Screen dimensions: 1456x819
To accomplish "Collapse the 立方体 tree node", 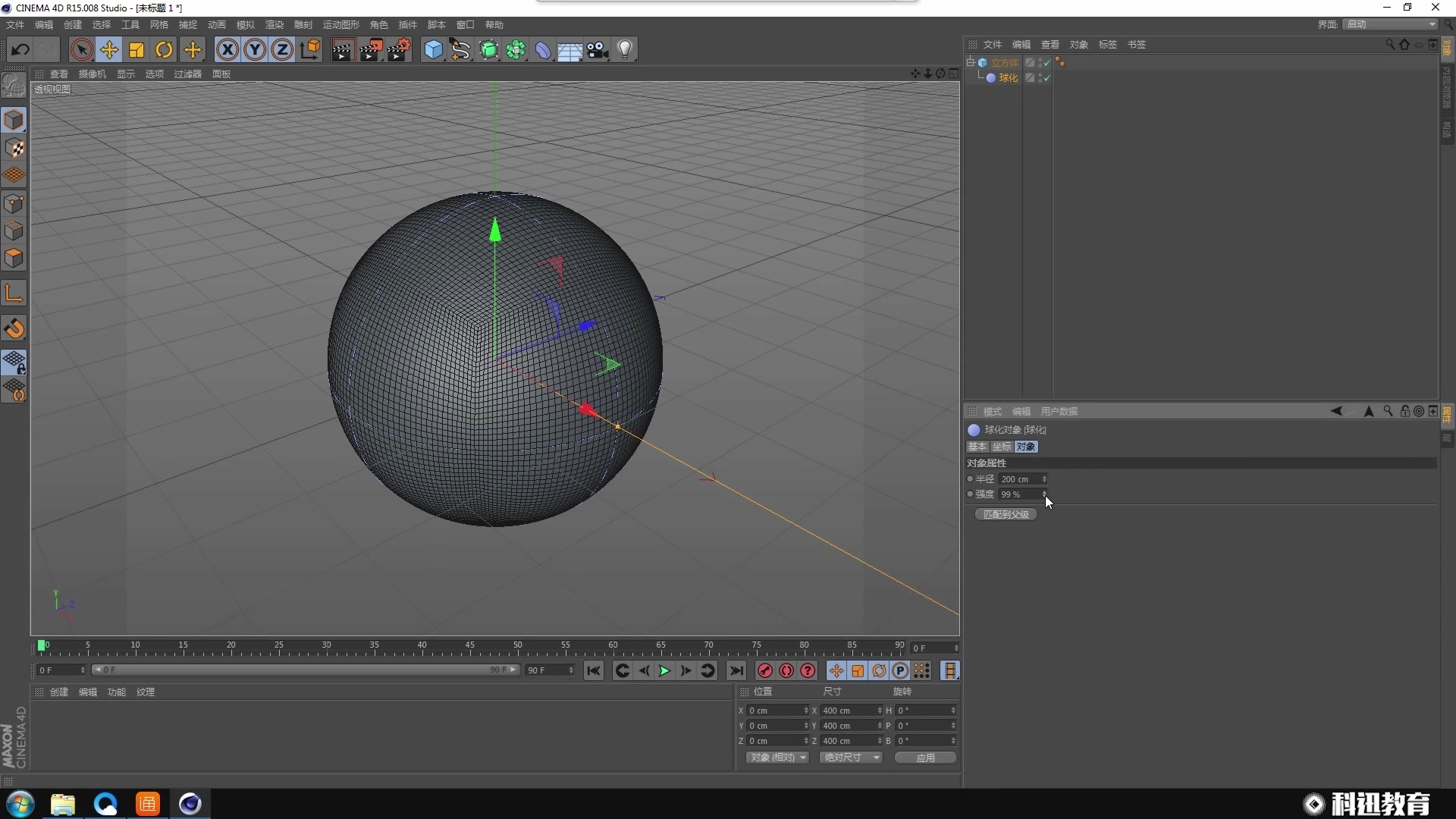I will [971, 62].
